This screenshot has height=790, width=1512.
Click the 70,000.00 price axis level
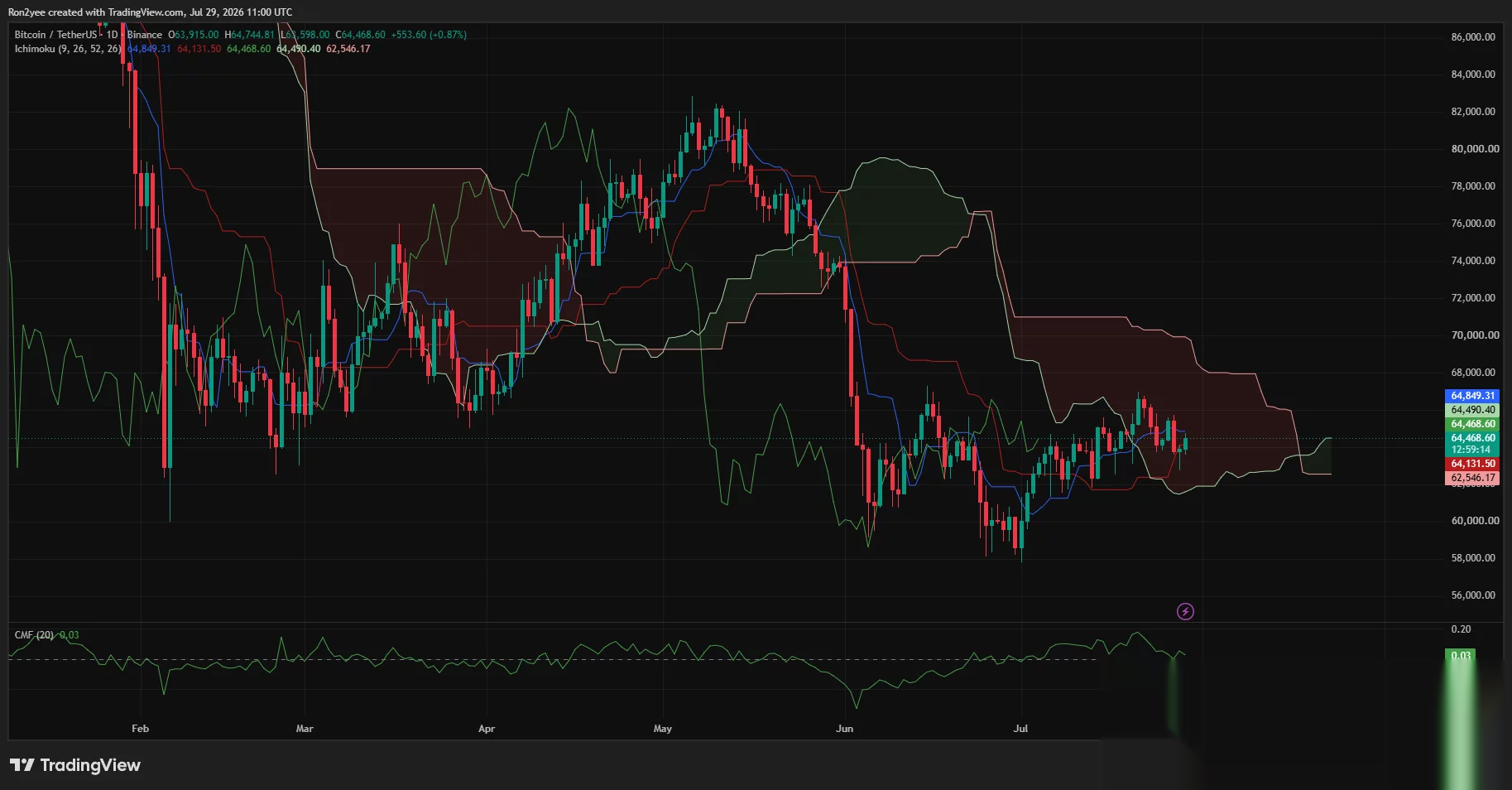pyautogui.click(x=1475, y=335)
